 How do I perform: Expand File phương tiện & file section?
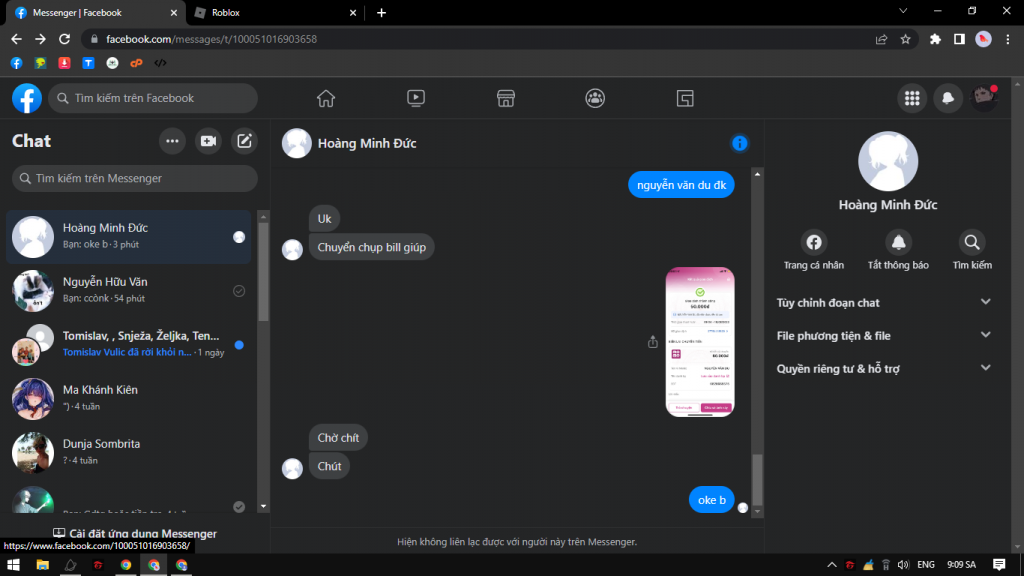884,336
